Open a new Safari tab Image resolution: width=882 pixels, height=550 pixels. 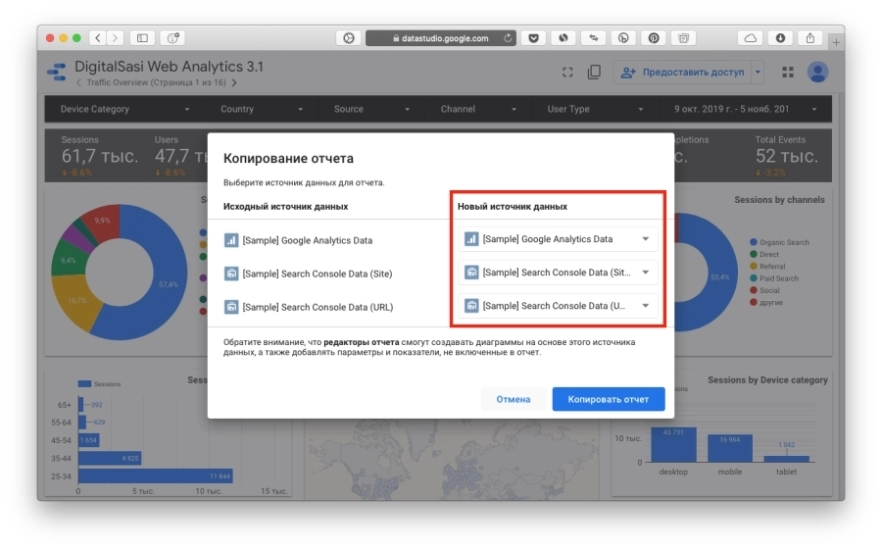pos(836,42)
